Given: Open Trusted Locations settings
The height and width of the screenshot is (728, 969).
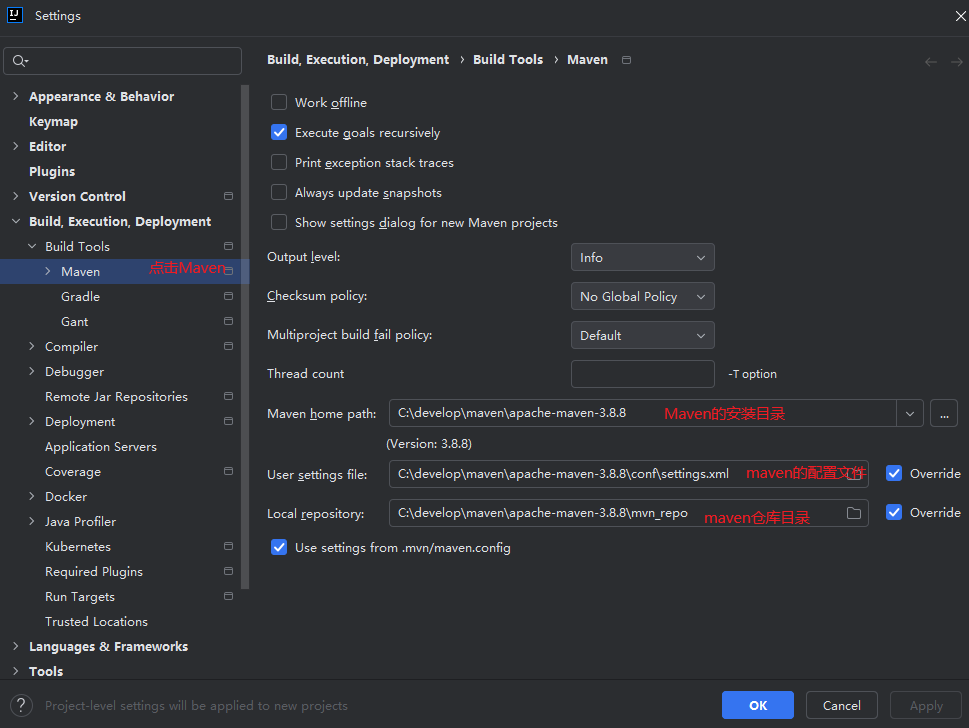Looking at the screenshot, I should click(96, 622).
